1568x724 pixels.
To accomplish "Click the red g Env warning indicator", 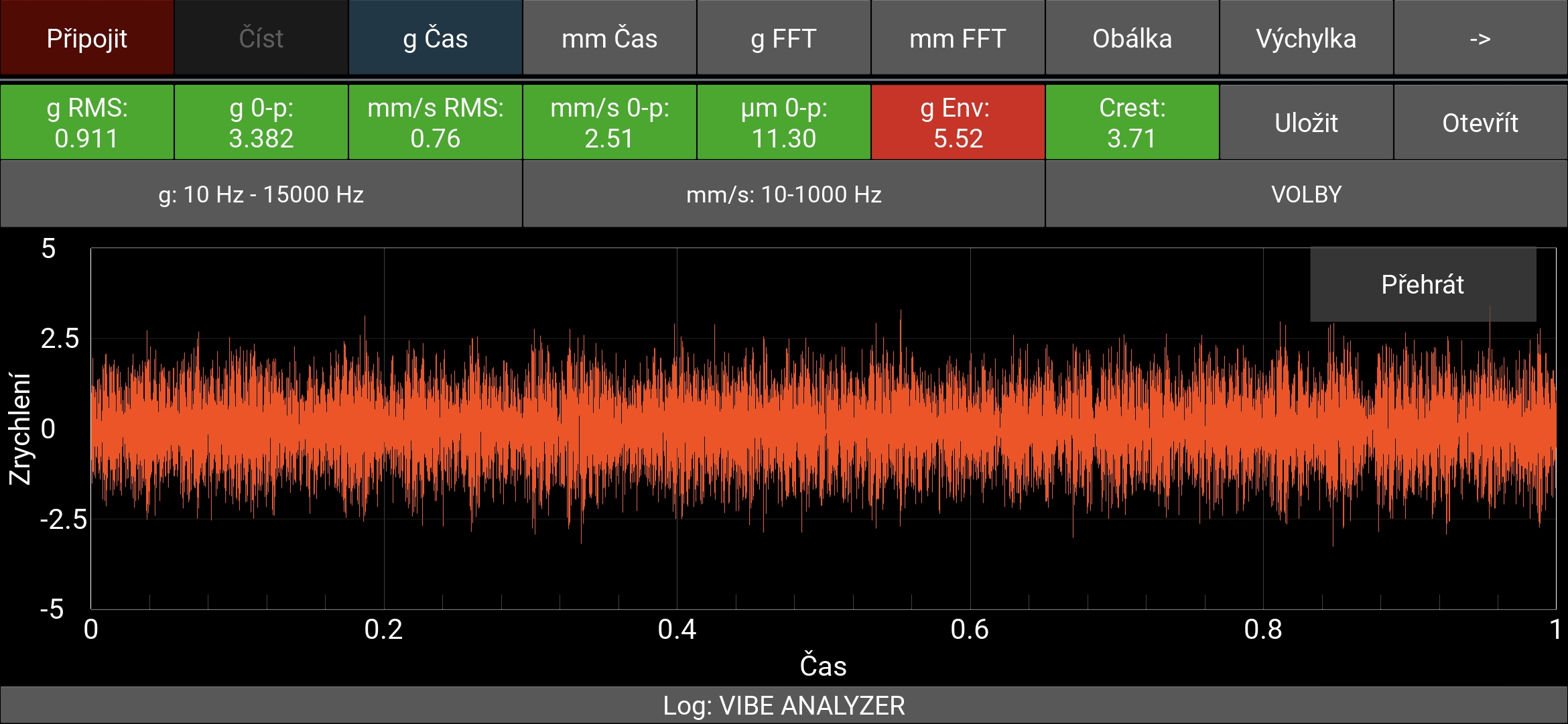I will [x=958, y=123].
